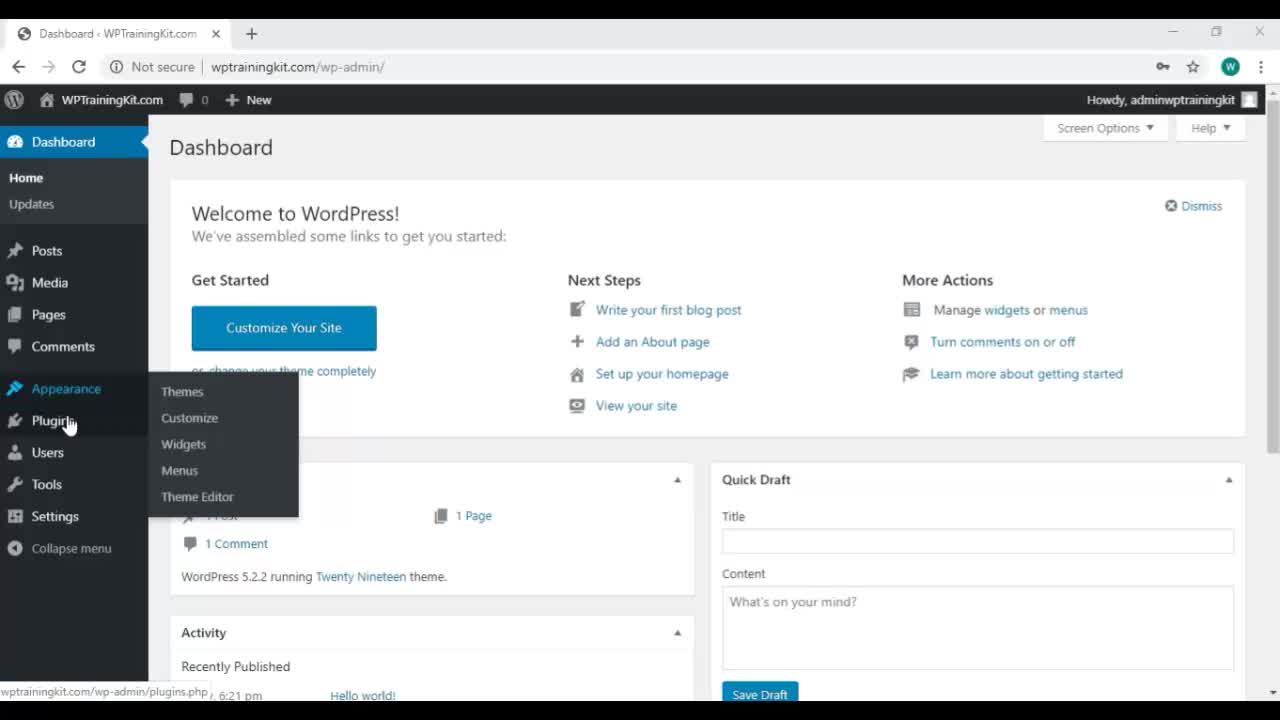The image size is (1280, 720).
Task: Click the WordPress logo in admin bar
Action: tap(14, 100)
